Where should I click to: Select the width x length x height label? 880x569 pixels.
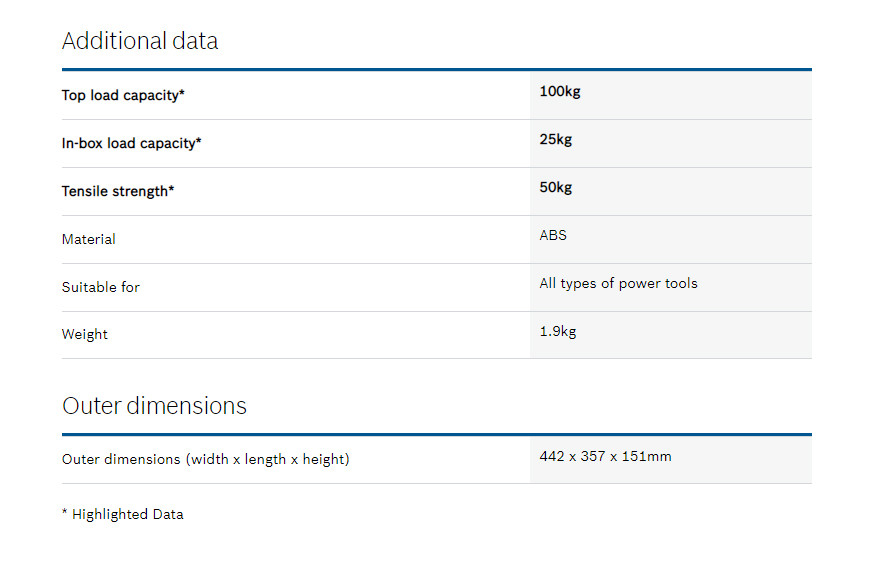click(x=205, y=460)
